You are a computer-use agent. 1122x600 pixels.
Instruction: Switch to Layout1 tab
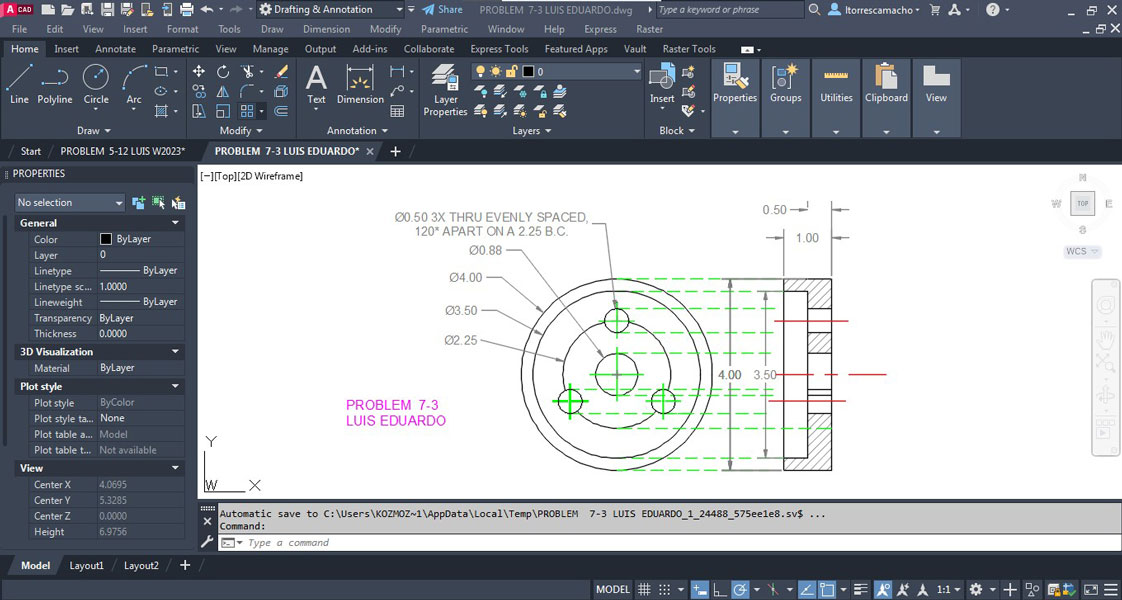(x=86, y=566)
